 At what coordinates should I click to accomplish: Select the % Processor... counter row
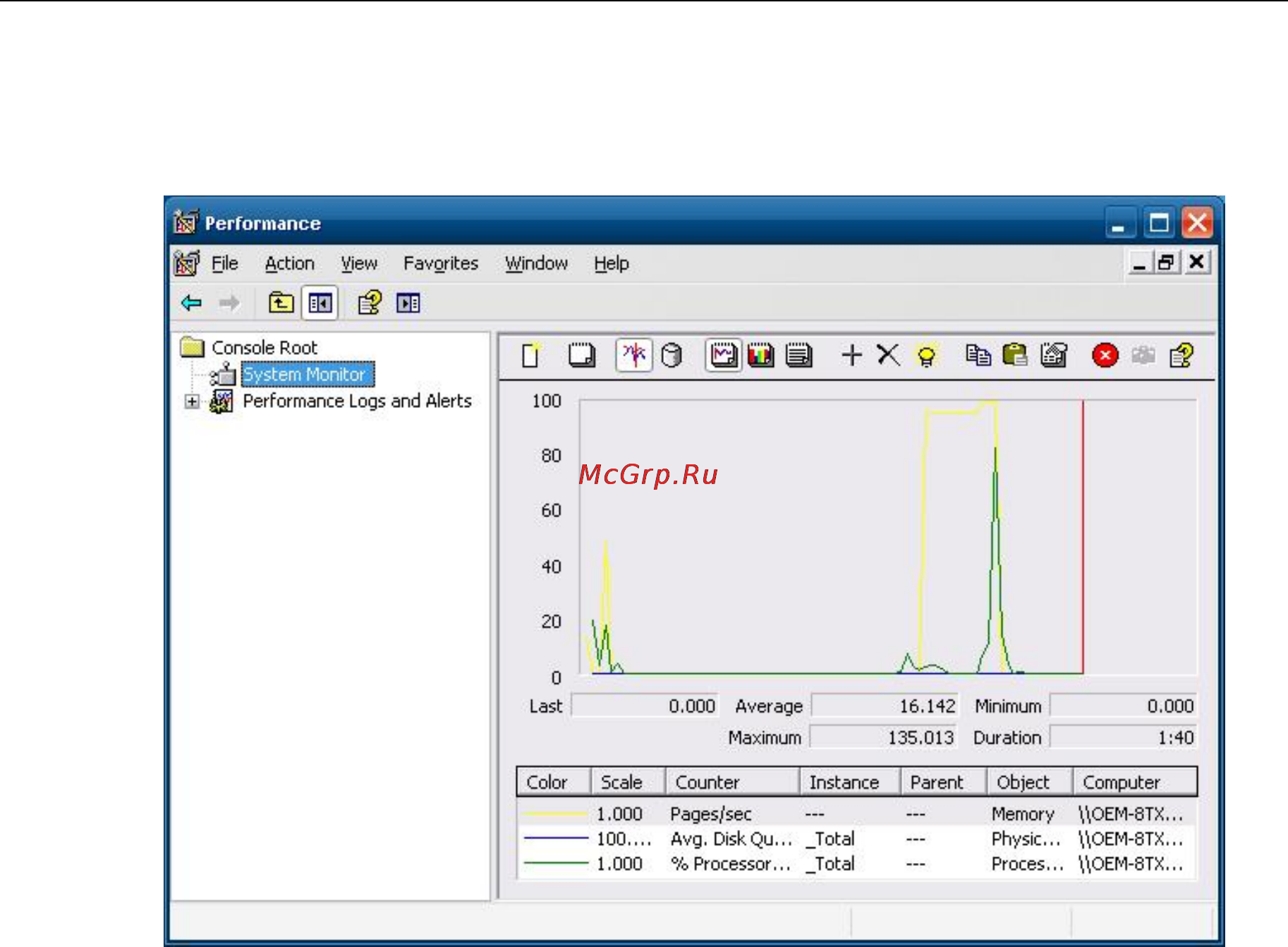tap(856, 863)
